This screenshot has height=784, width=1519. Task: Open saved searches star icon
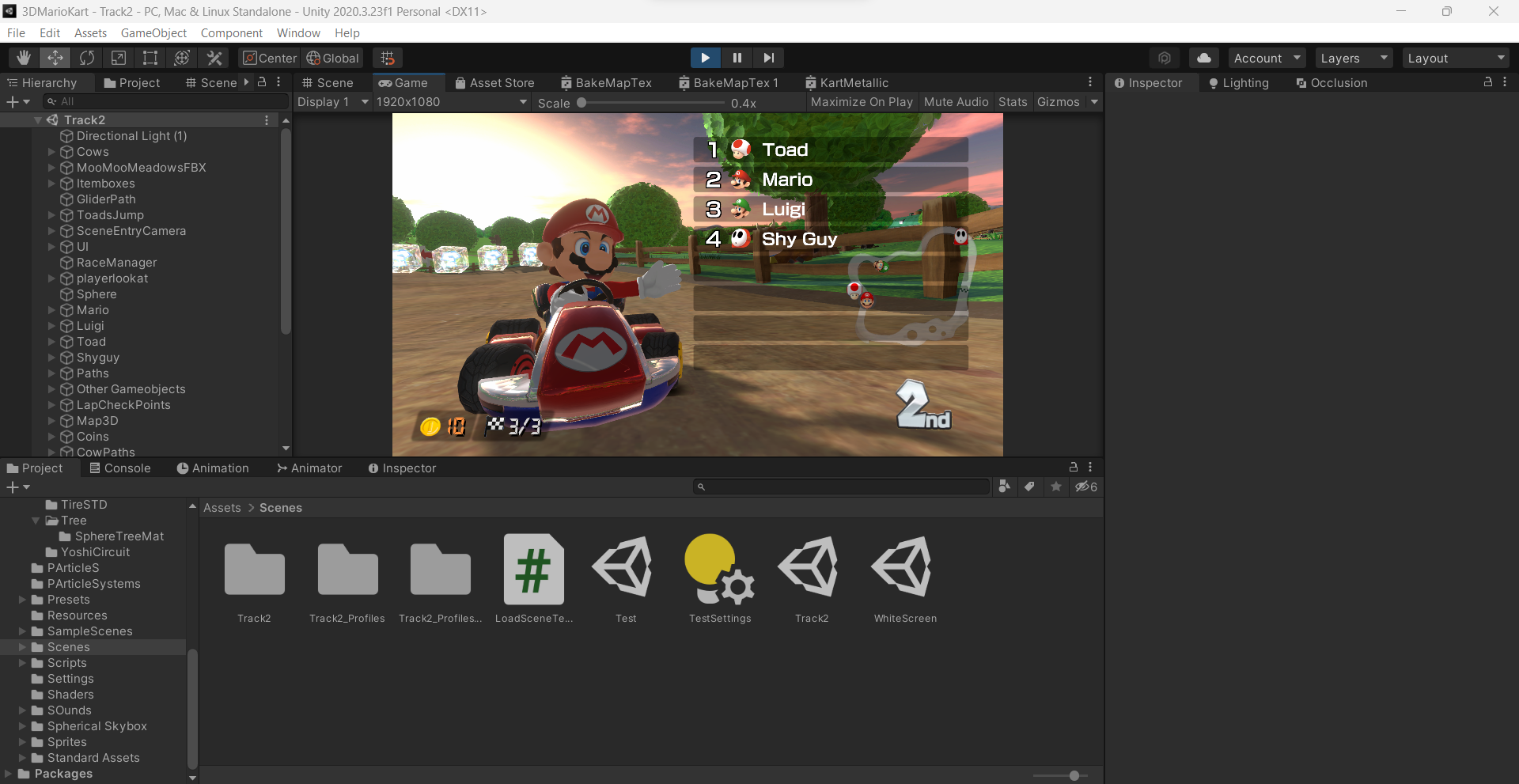(x=1056, y=487)
